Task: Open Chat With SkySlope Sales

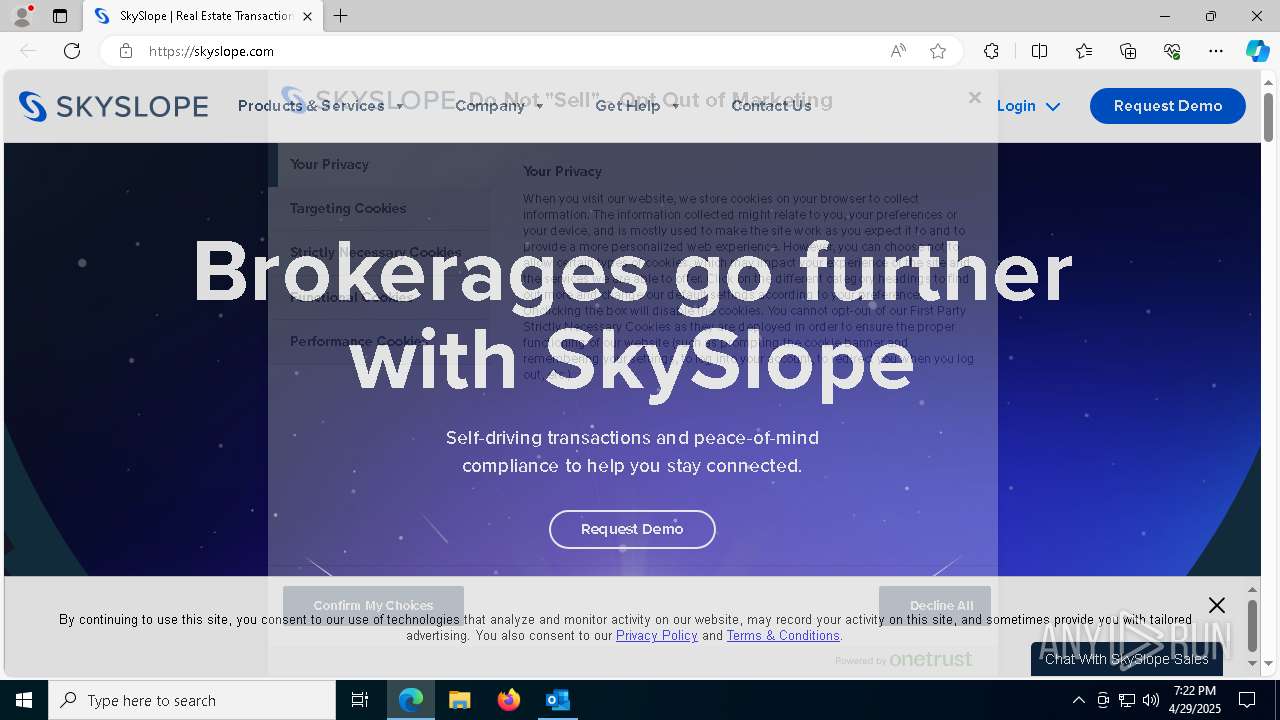Action: pyautogui.click(x=1127, y=659)
